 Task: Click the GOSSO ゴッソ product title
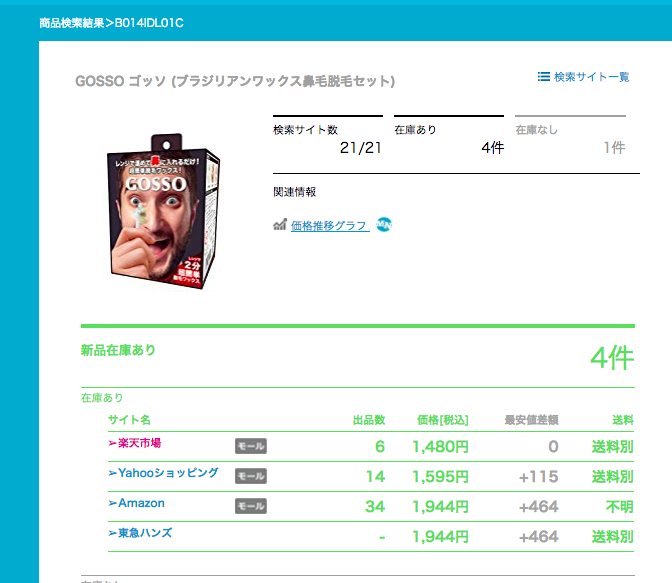(235, 81)
